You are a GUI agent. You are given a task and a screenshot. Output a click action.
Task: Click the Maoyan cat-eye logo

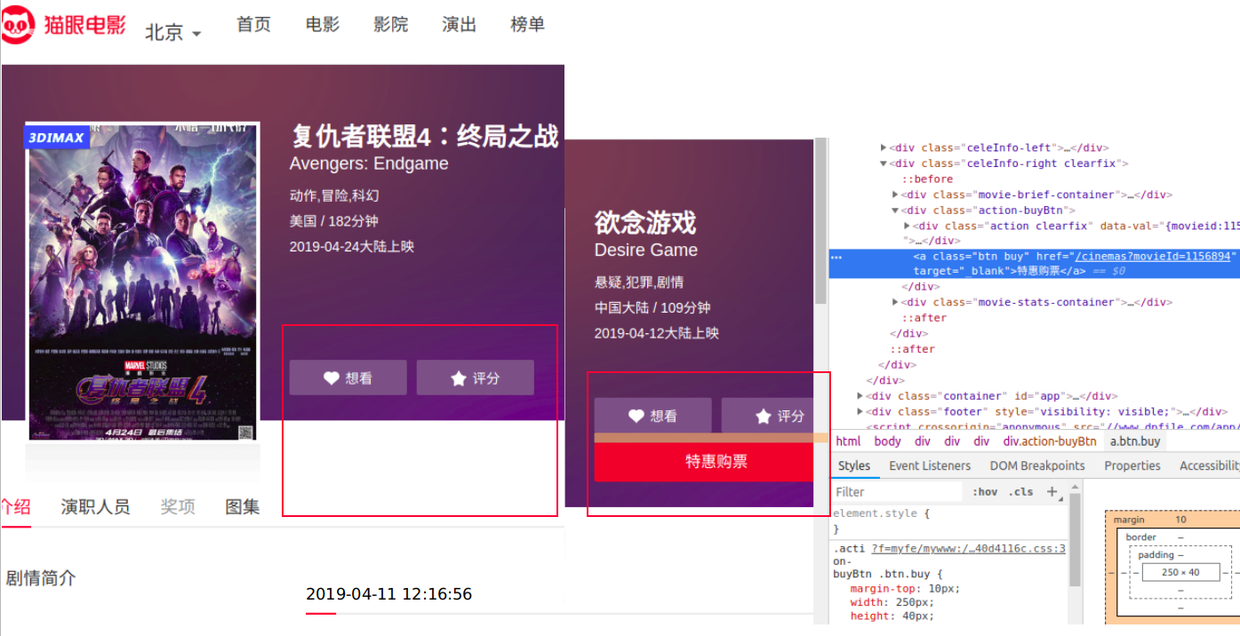64,25
